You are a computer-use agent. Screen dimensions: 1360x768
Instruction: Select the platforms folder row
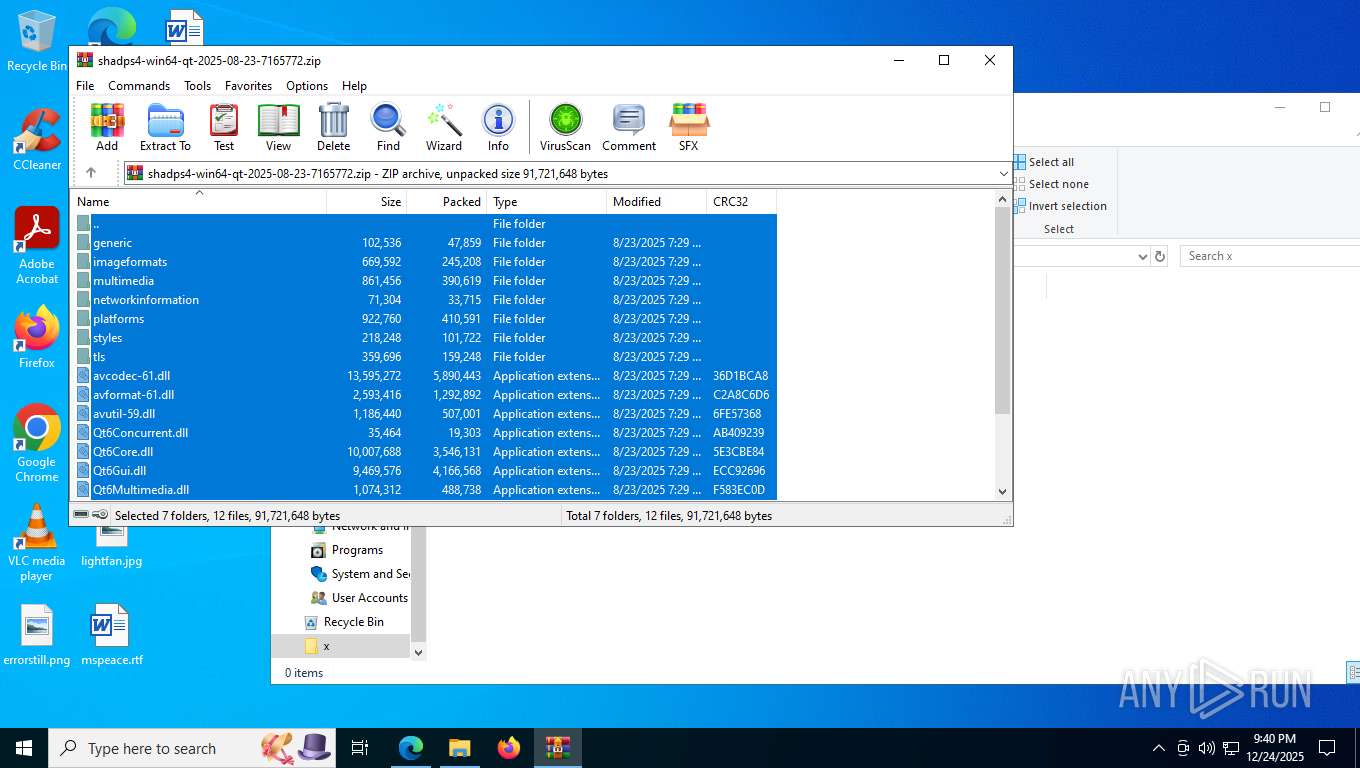click(423, 319)
